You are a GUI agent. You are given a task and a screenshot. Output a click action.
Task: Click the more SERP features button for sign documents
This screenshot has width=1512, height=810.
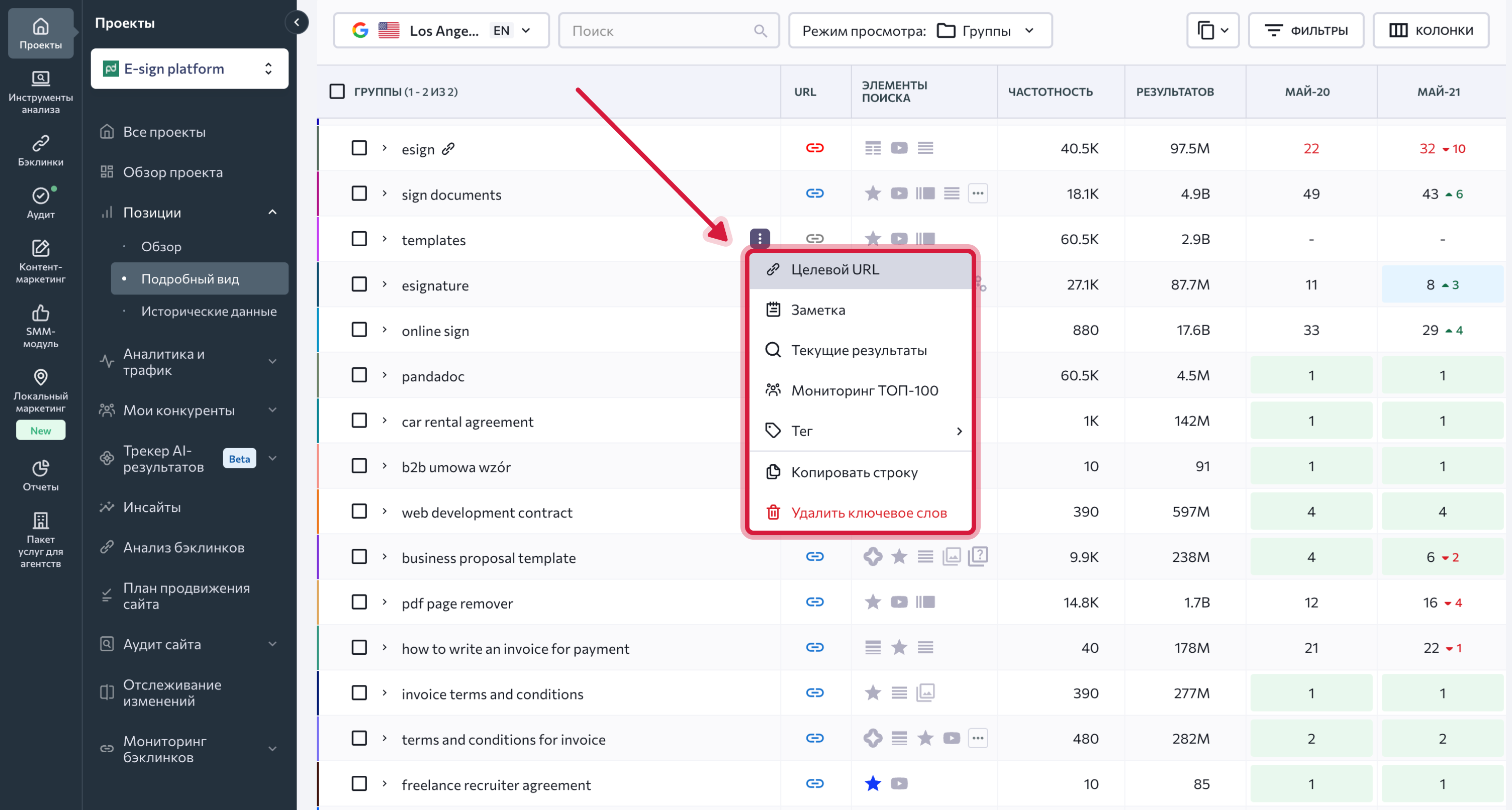tap(978, 193)
